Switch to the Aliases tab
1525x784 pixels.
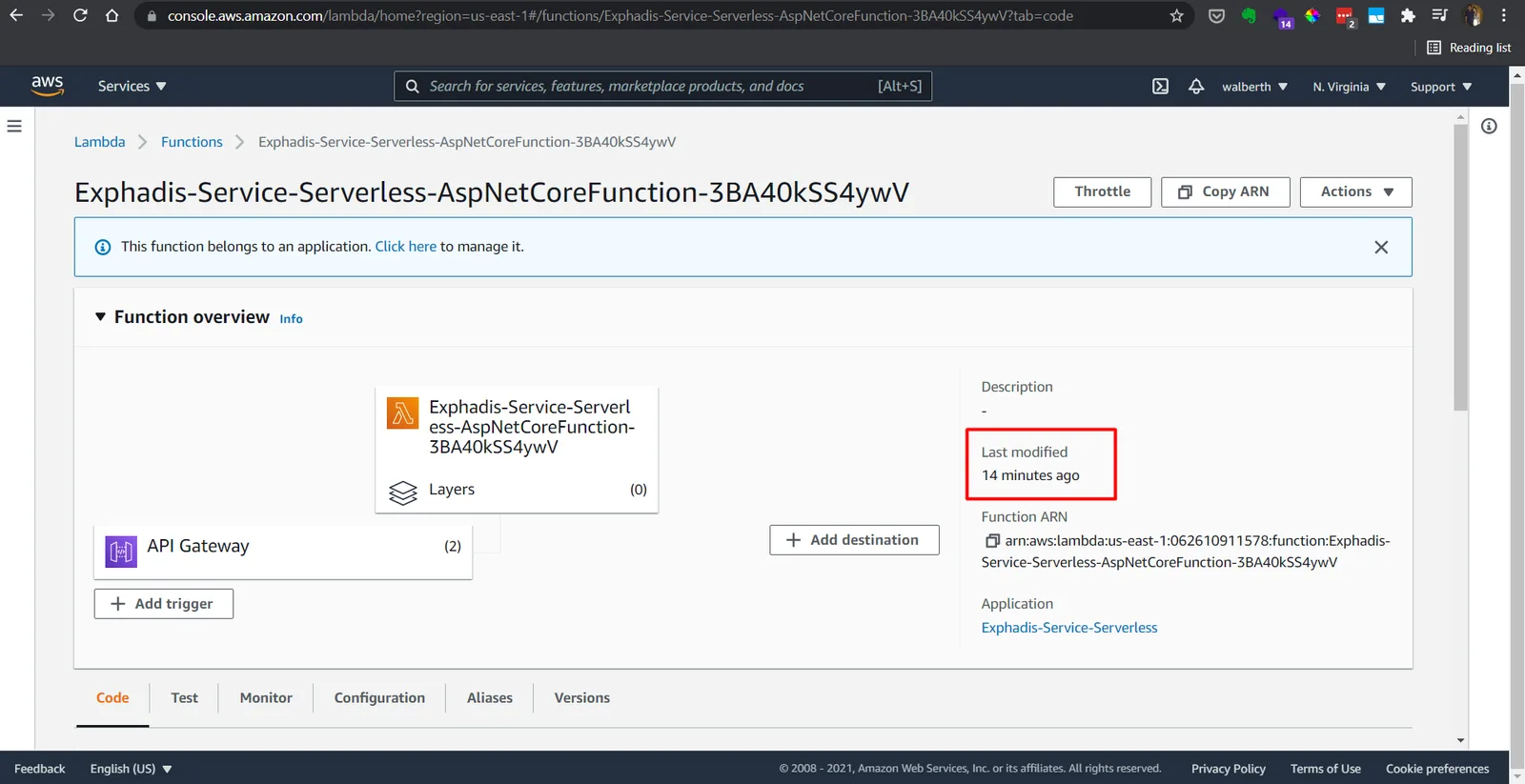pyautogui.click(x=490, y=698)
